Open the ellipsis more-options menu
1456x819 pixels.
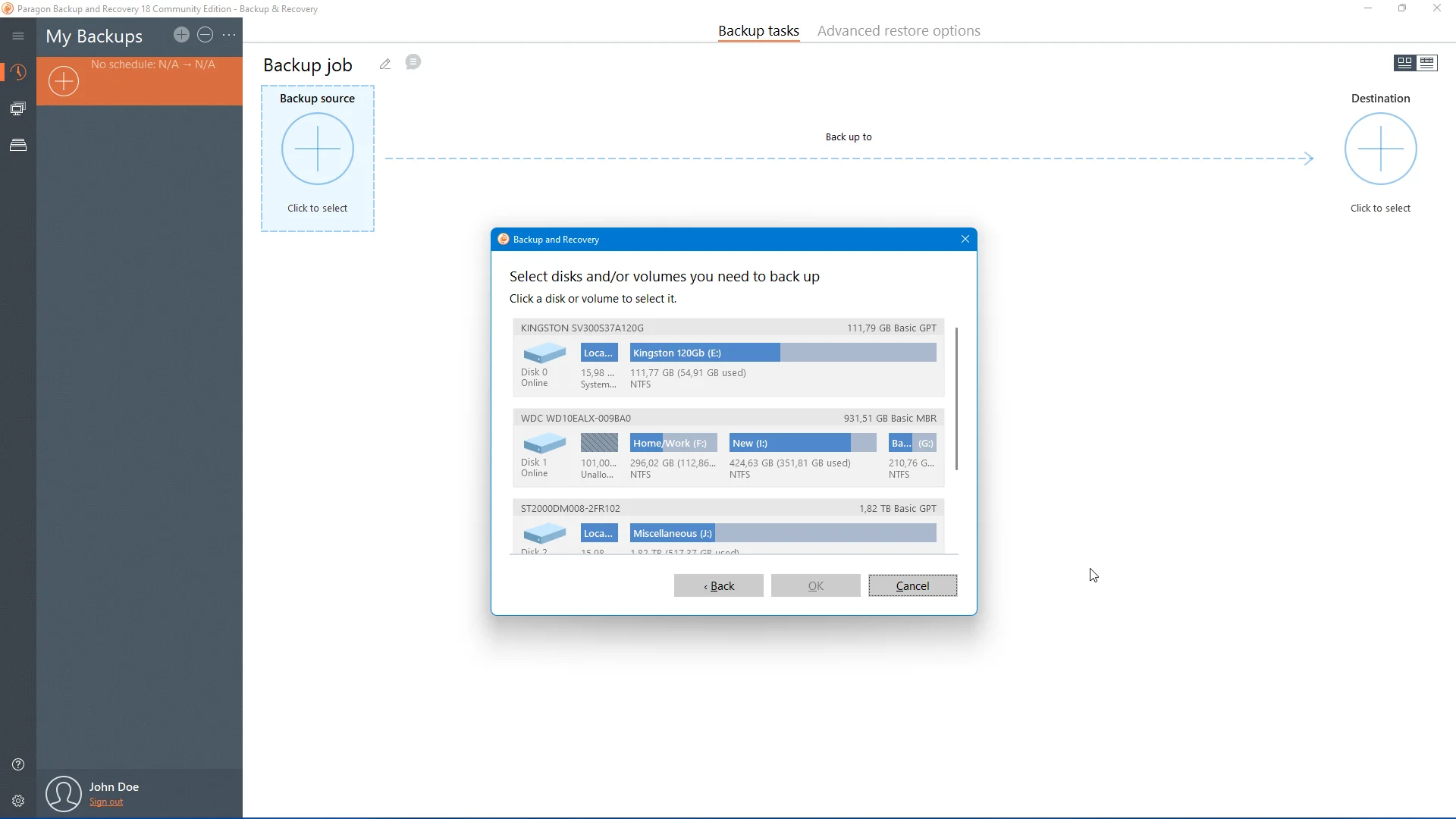tap(229, 35)
